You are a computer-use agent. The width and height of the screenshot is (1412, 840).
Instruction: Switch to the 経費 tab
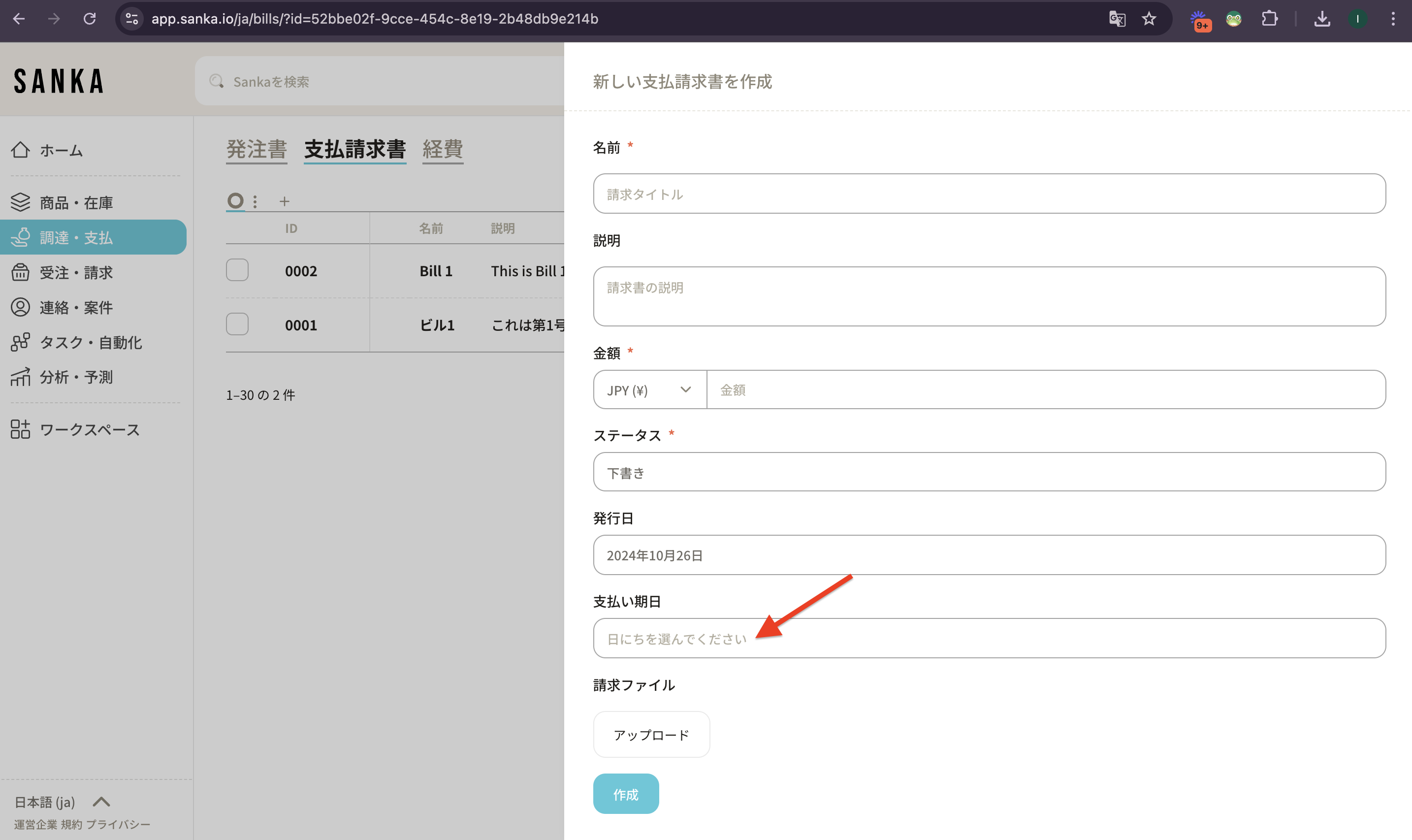point(443,149)
